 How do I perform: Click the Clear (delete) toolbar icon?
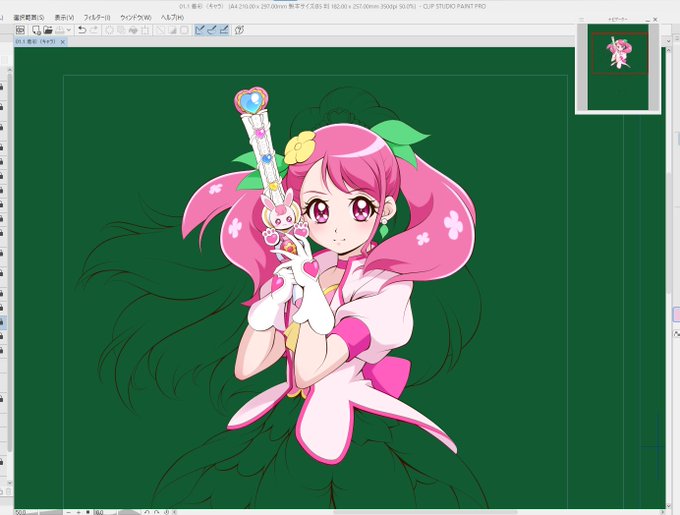click(109, 30)
